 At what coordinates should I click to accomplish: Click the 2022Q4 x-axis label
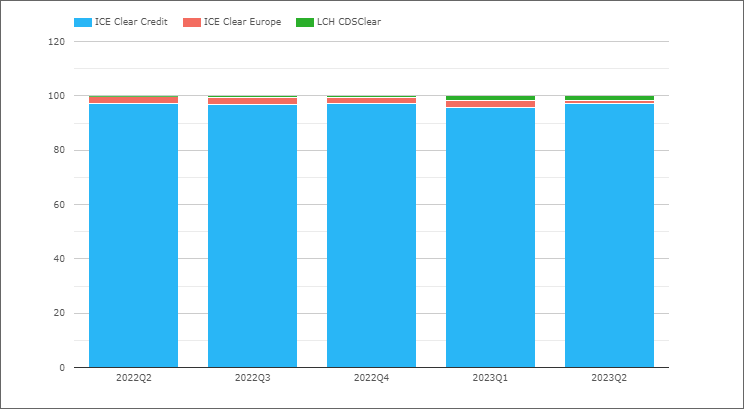pos(372,378)
